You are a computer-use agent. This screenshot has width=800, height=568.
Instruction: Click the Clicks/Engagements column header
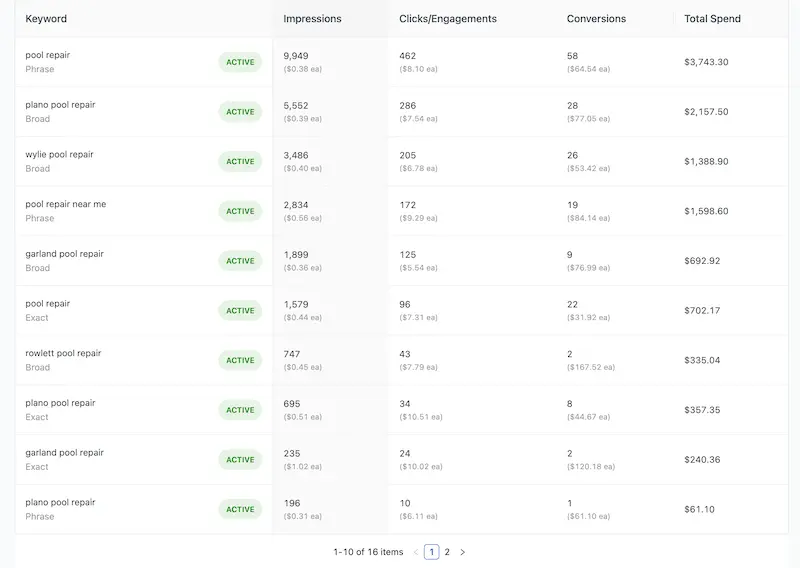click(447, 19)
